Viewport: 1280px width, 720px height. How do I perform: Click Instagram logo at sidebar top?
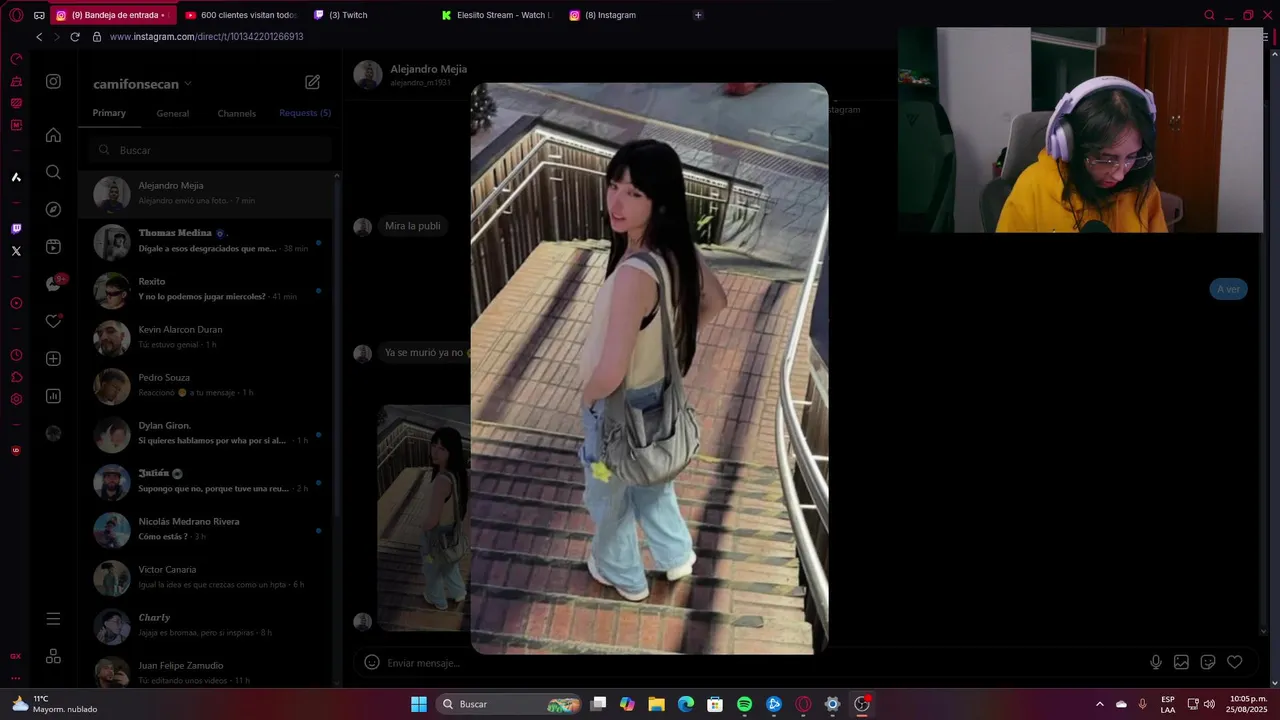coord(54,82)
